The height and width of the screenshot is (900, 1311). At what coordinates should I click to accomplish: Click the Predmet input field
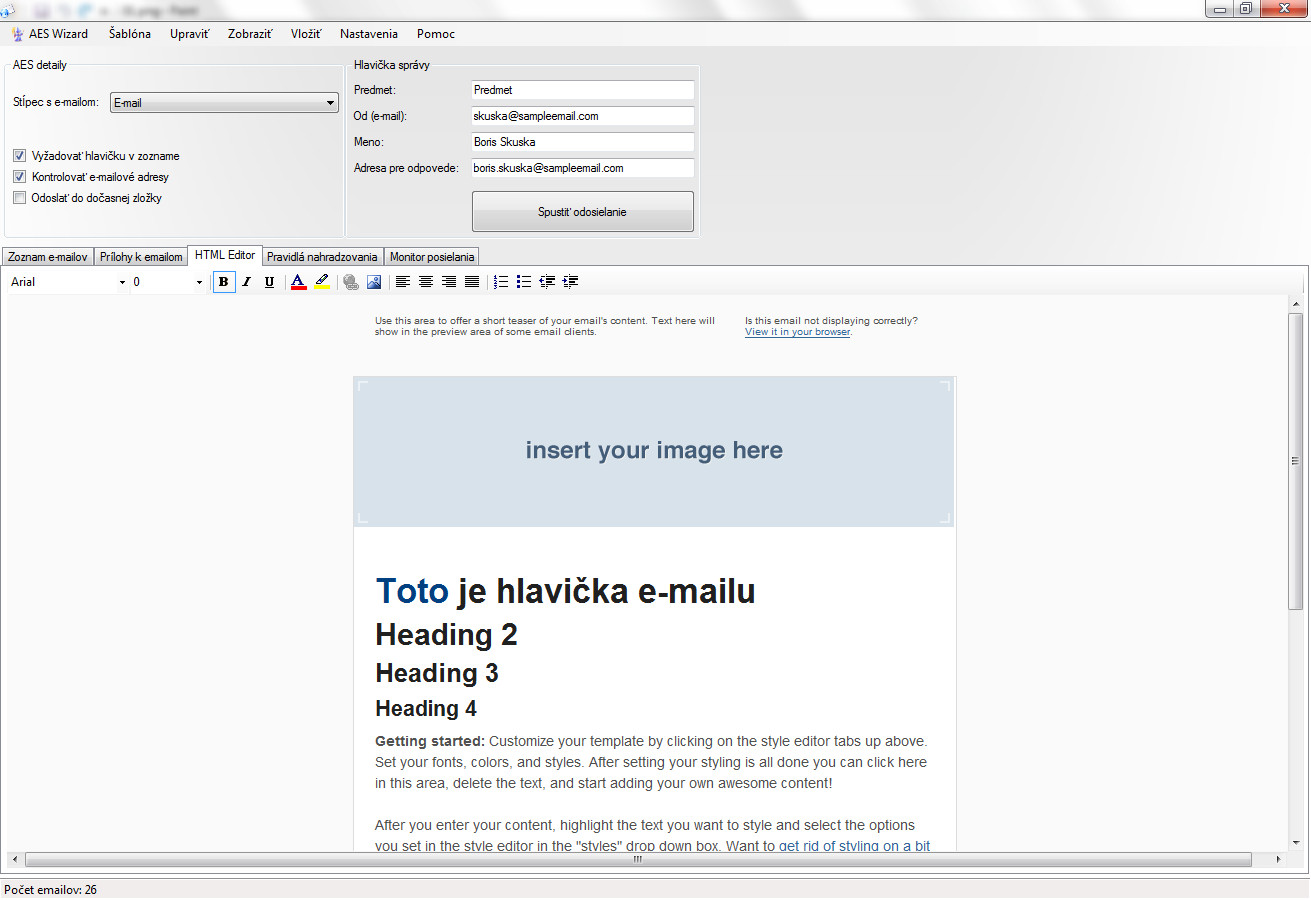pyautogui.click(x=583, y=90)
